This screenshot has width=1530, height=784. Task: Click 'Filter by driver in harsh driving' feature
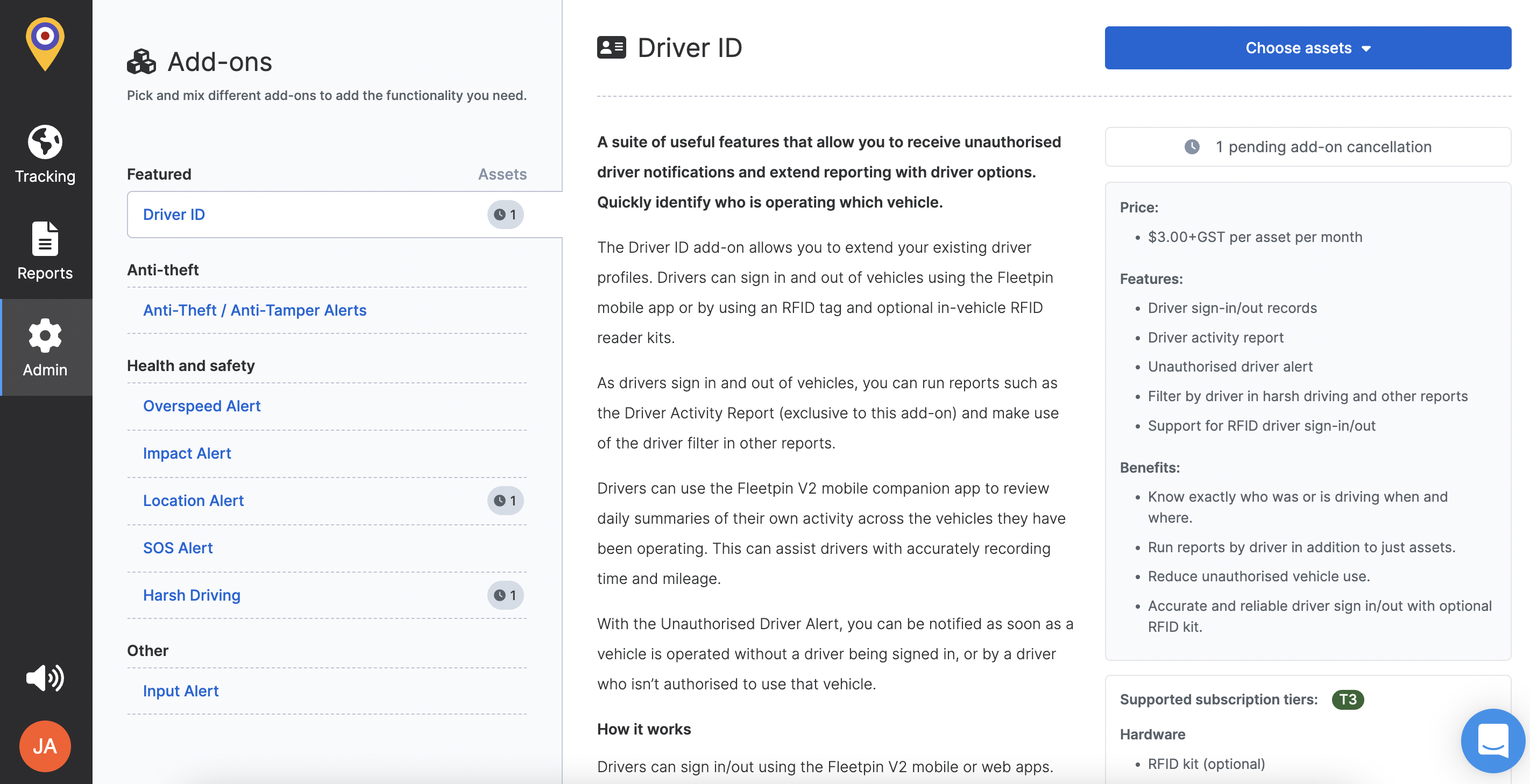1308,396
